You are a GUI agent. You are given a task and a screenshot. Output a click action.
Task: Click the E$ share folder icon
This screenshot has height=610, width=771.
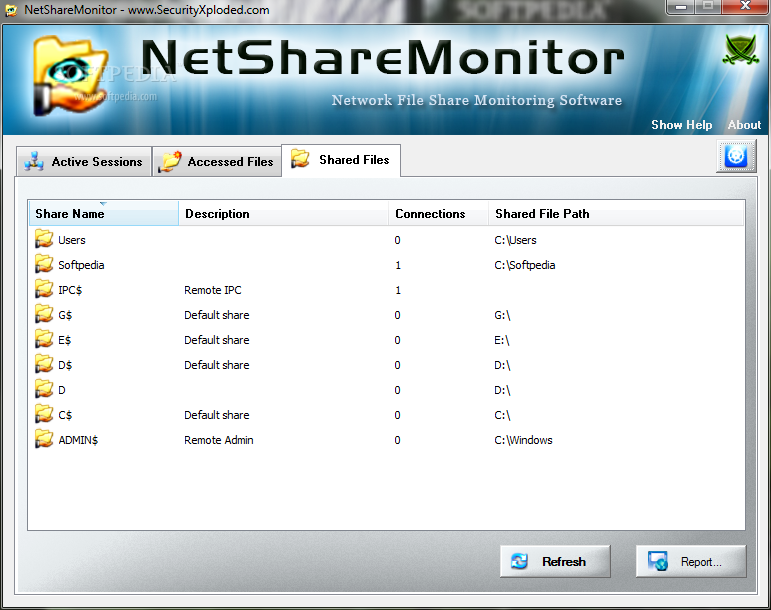click(x=44, y=340)
